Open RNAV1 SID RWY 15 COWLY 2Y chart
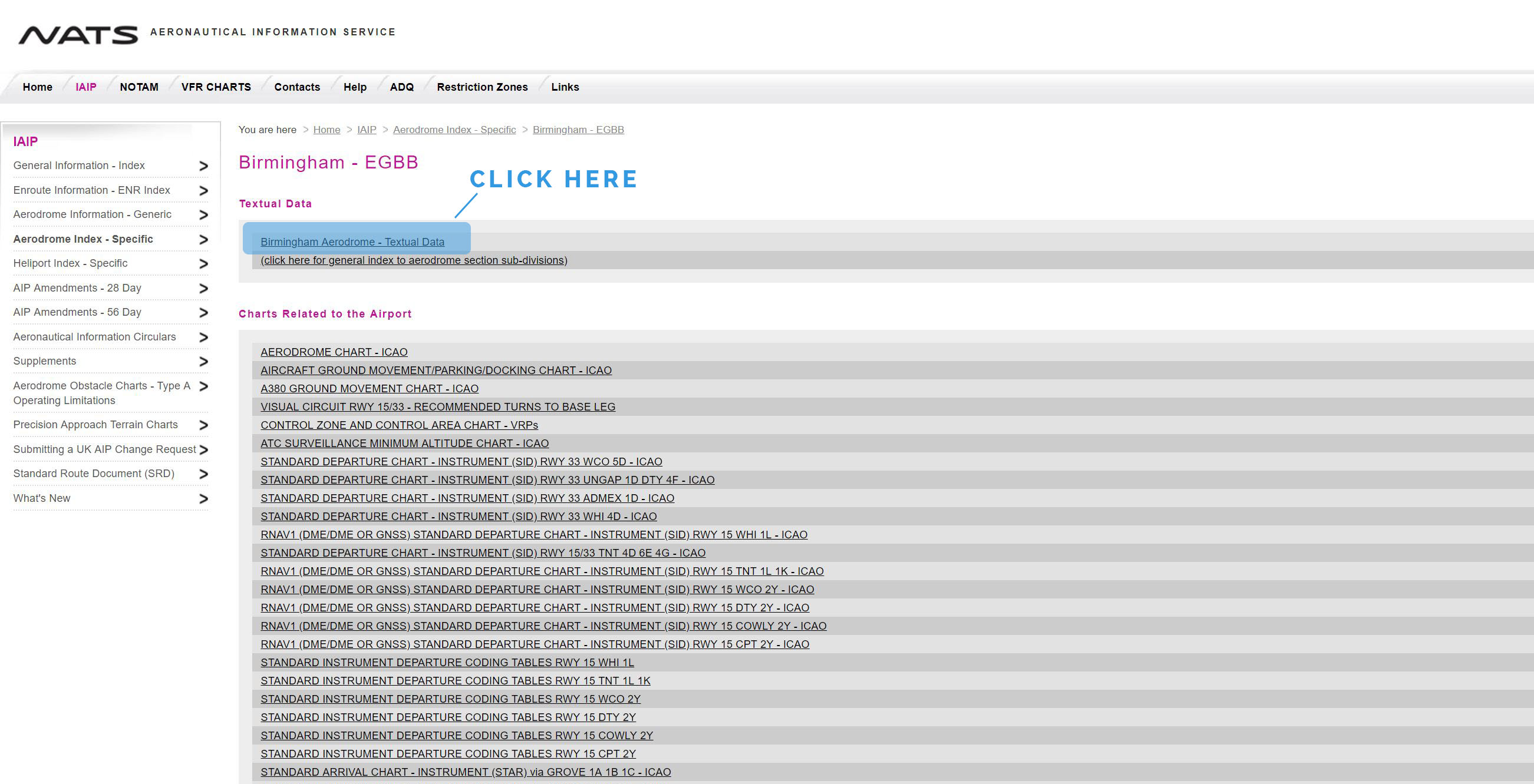This screenshot has height=784, width=1534. tap(543, 626)
